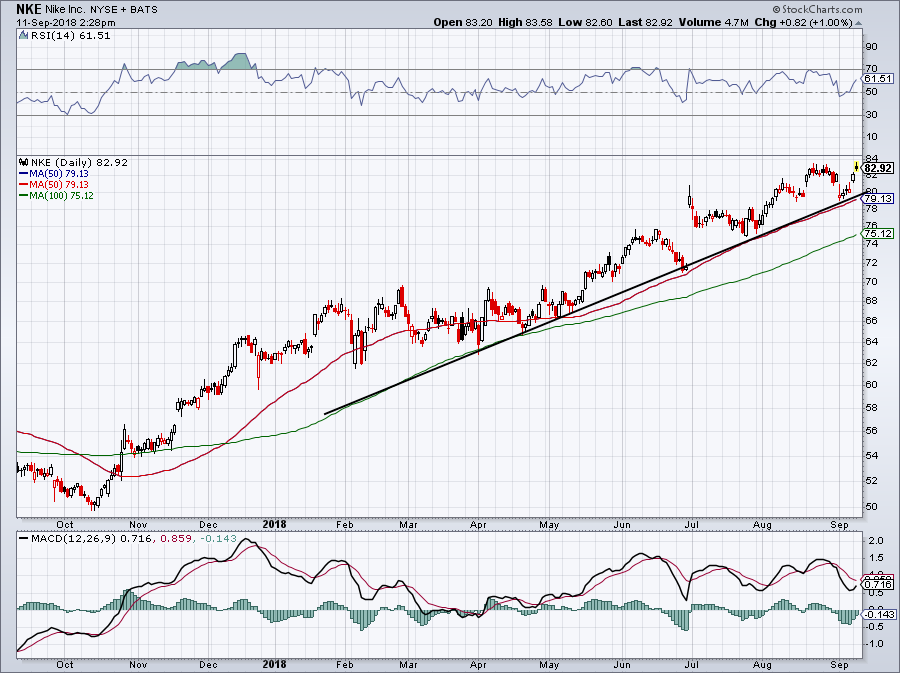Click the 75.12 moving-average tag on the axis
This screenshot has width=900, height=673.
878,234
